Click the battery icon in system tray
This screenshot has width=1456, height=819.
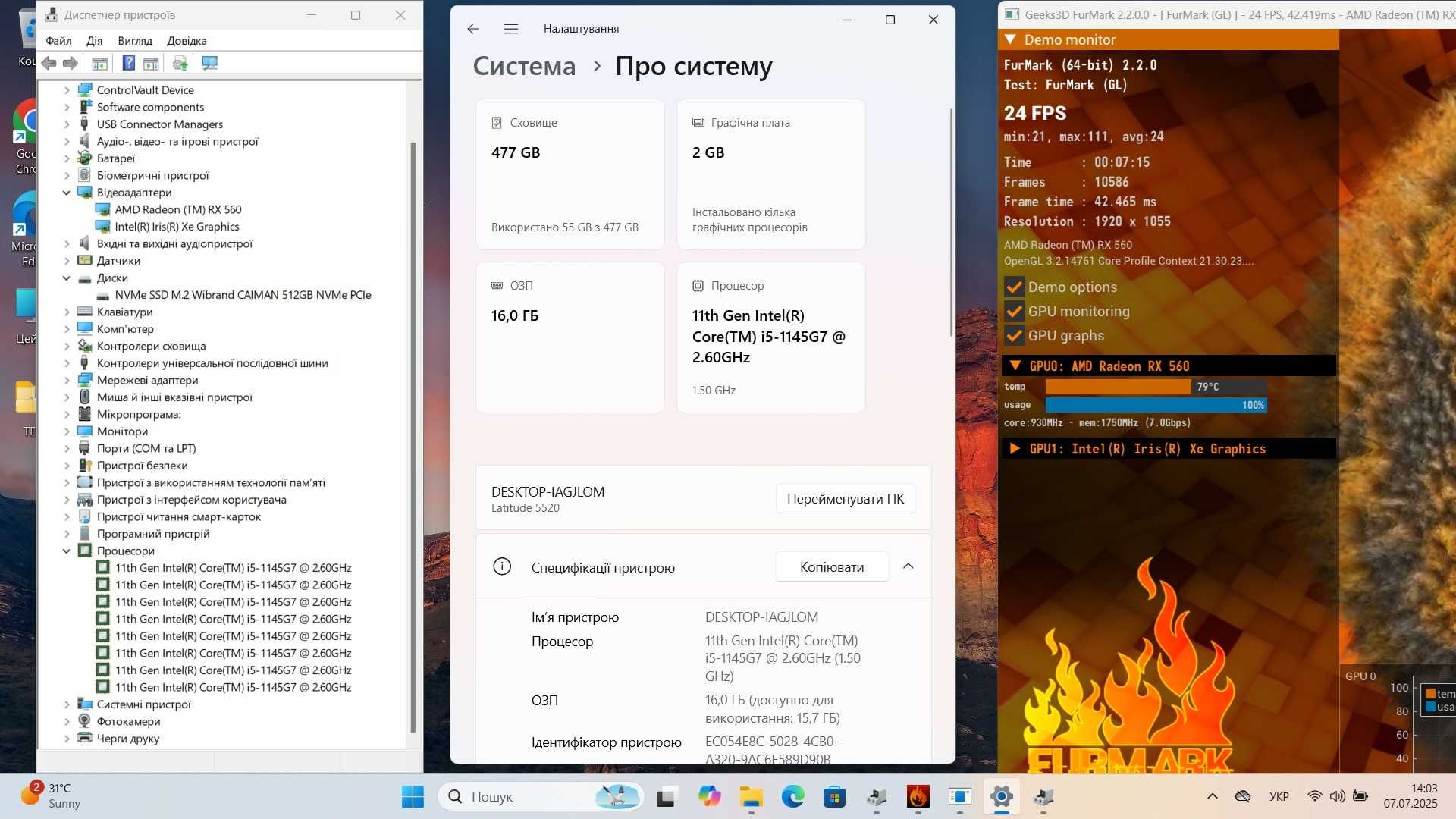pyautogui.click(x=1360, y=796)
